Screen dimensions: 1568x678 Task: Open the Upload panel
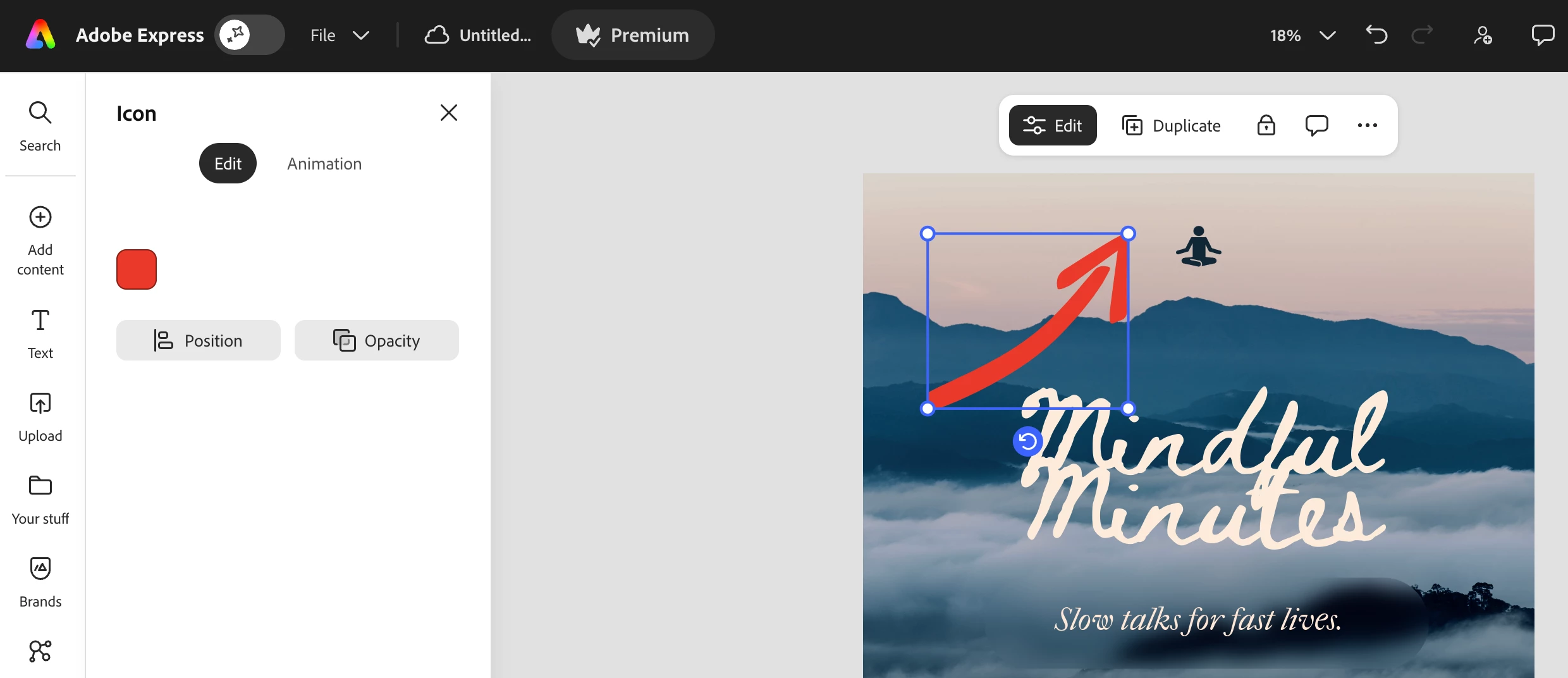point(40,417)
